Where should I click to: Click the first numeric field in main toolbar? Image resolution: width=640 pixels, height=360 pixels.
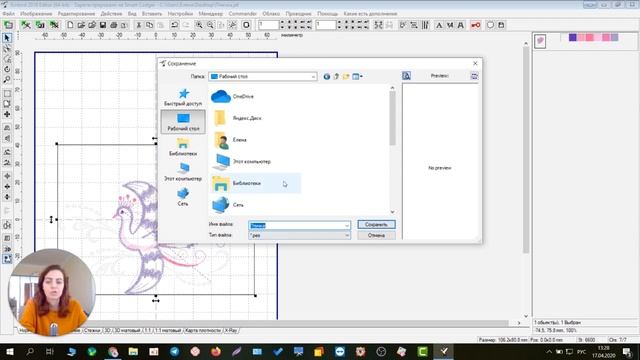coord(268,25)
